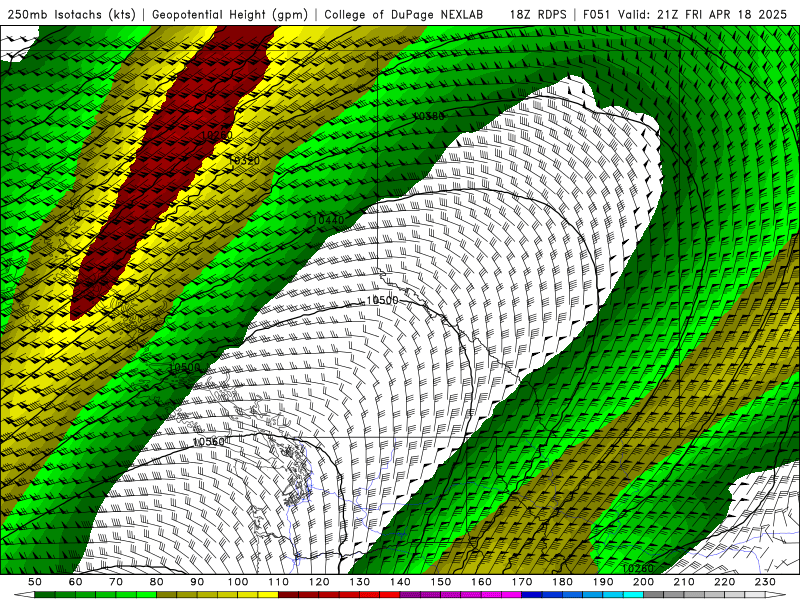Click the 'Geopotential Height (gpm)' header text
The image size is (800, 600).
(230, 14)
